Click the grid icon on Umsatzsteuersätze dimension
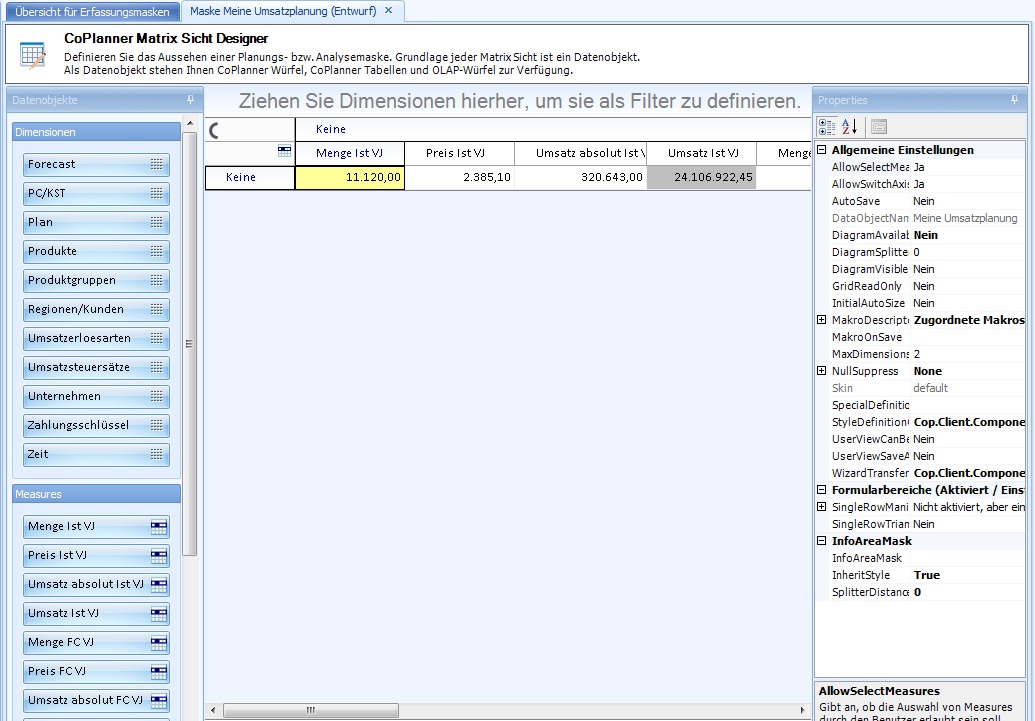Viewport: 1035px width, 721px height. click(156, 368)
